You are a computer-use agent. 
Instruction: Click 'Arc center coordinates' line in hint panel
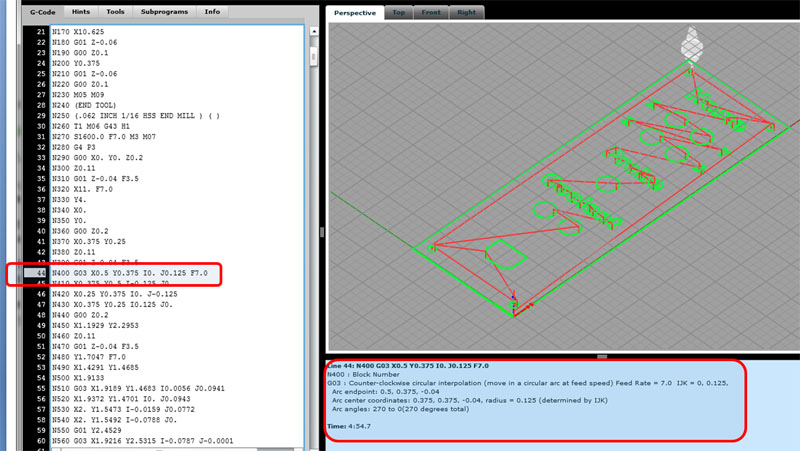point(469,400)
